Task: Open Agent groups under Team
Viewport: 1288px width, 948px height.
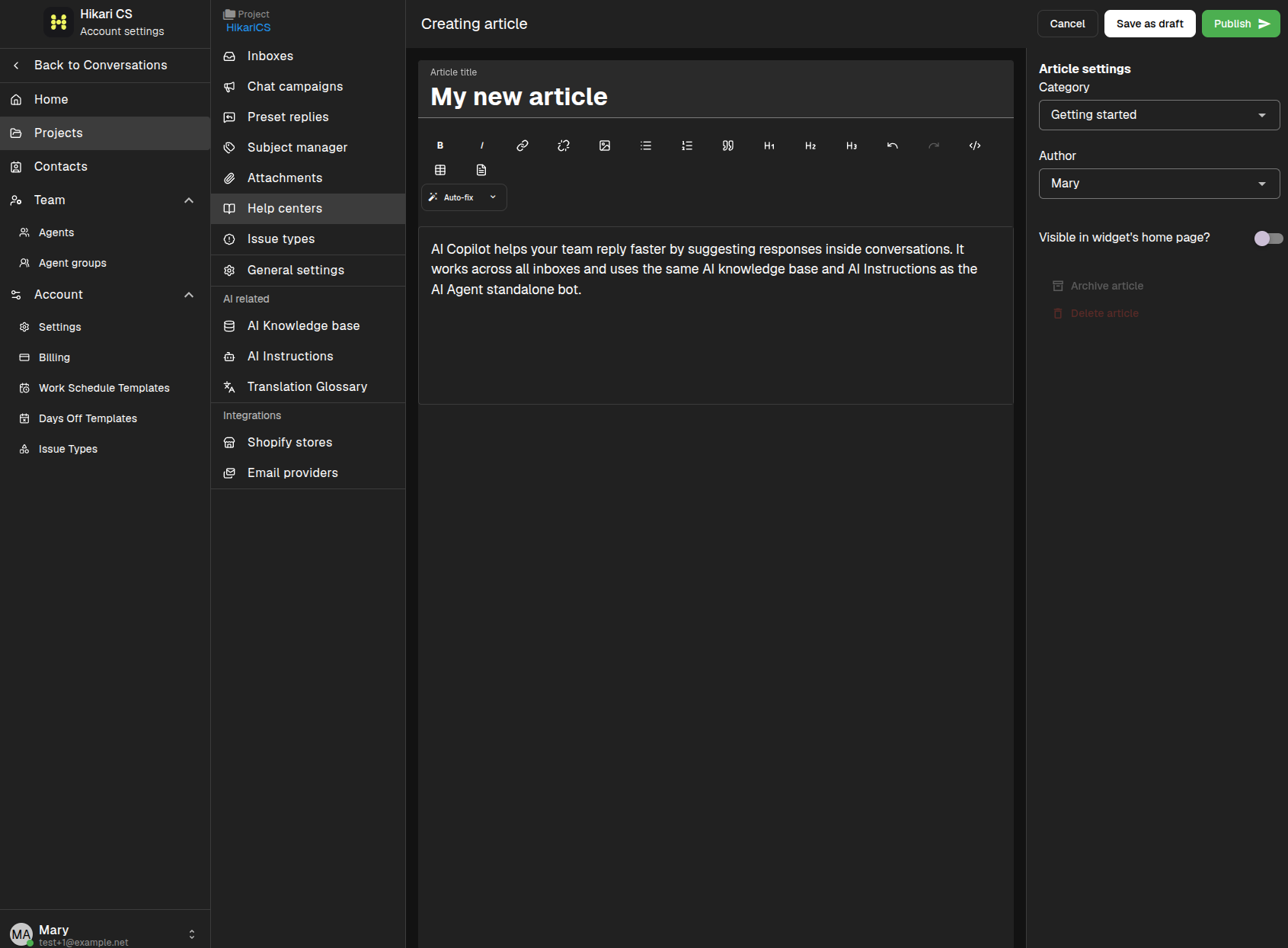Action: pyautogui.click(x=105, y=263)
